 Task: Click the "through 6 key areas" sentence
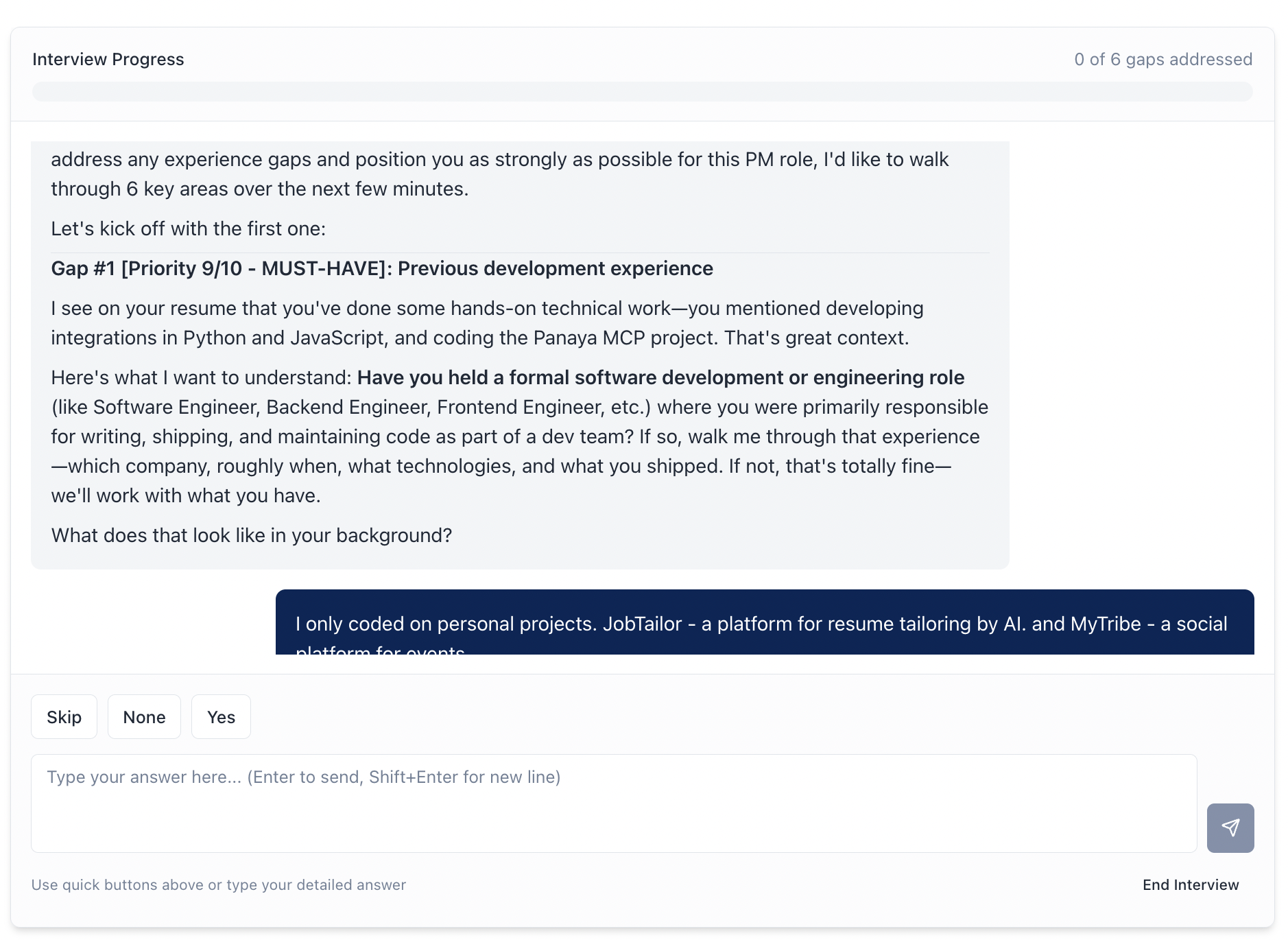coord(259,189)
